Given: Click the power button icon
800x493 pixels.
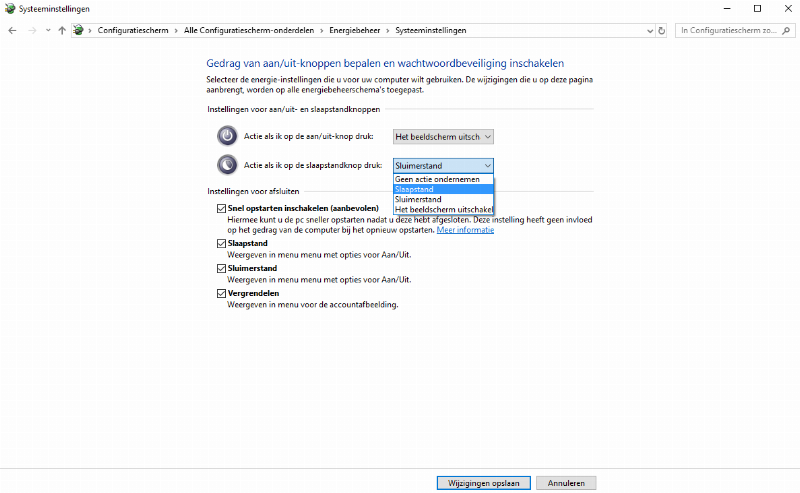Looking at the screenshot, I should [227, 136].
